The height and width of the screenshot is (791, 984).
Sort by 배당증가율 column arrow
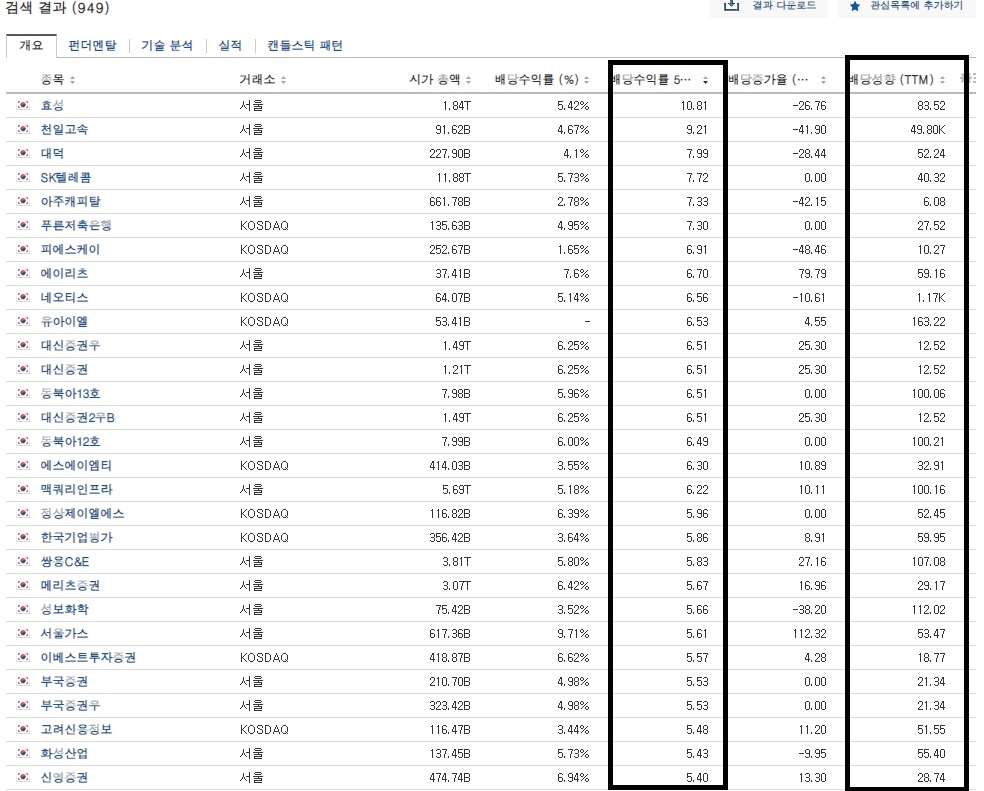pyautogui.click(x=823, y=80)
